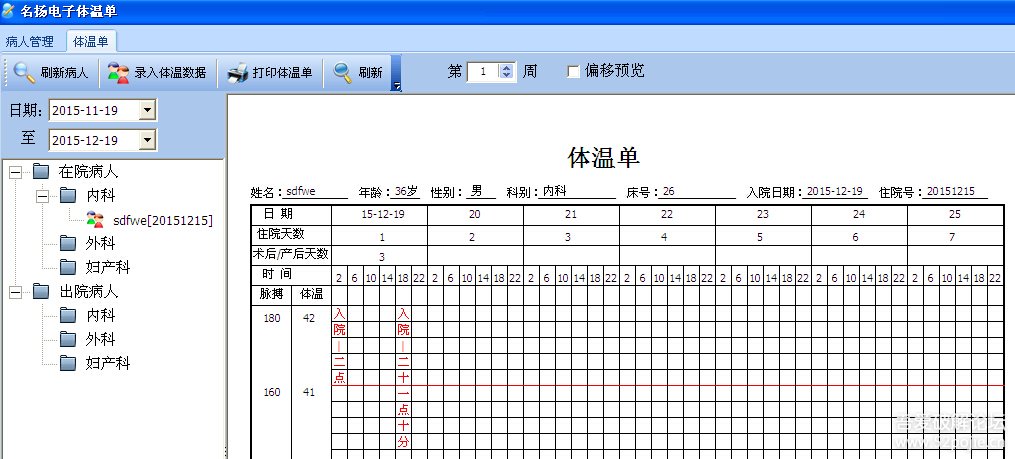Click bed number value 26
Screen dimensions: 1015x459
(x=668, y=192)
